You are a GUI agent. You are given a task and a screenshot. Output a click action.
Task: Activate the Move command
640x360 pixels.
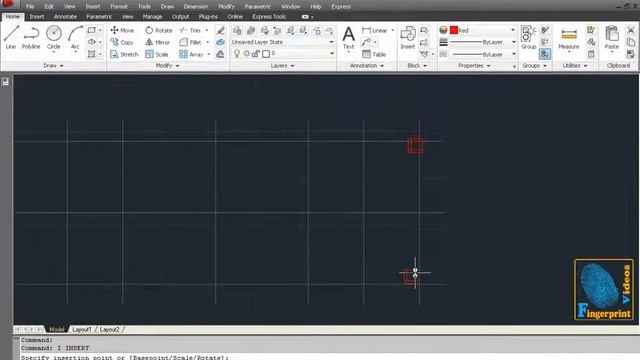tap(122, 30)
